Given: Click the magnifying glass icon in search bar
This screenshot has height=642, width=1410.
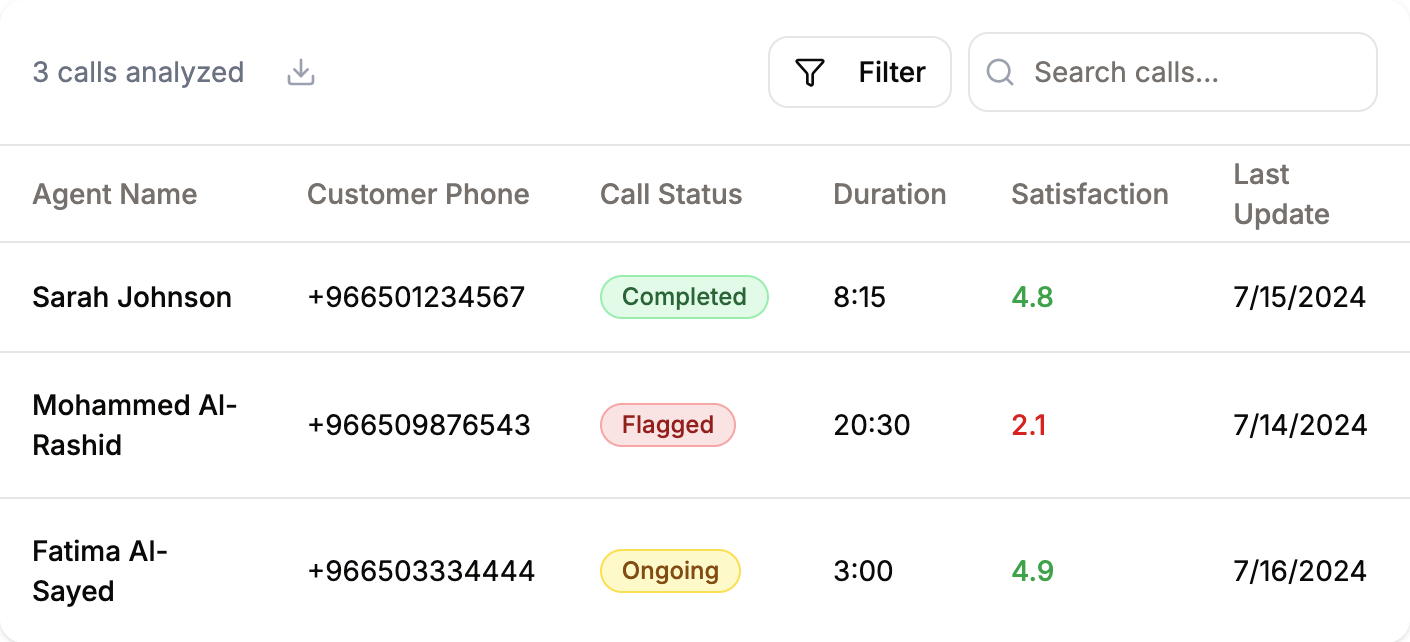Looking at the screenshot, I should point(999,72).
